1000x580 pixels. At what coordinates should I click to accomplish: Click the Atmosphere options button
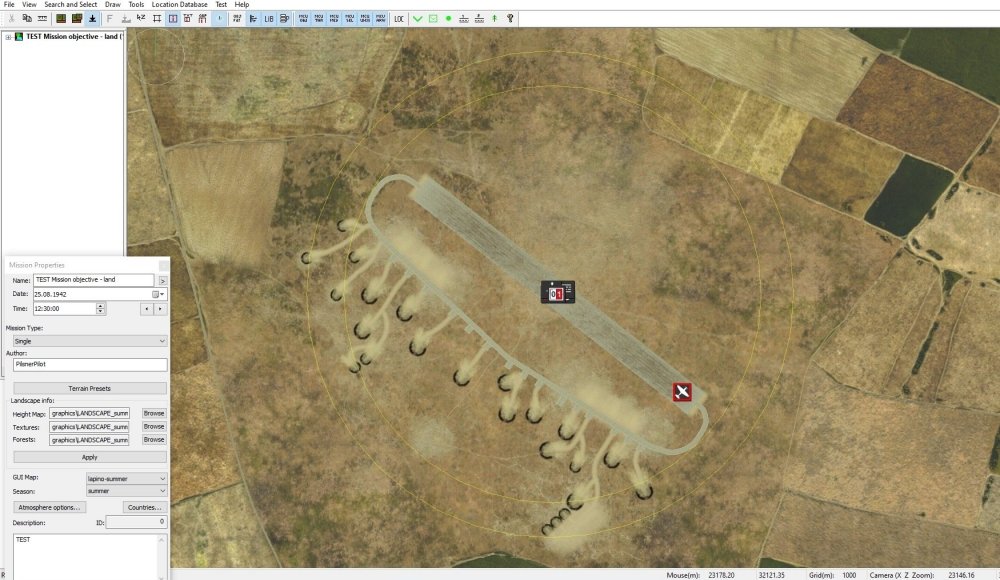pyautogui.click(x=49, y=507)
